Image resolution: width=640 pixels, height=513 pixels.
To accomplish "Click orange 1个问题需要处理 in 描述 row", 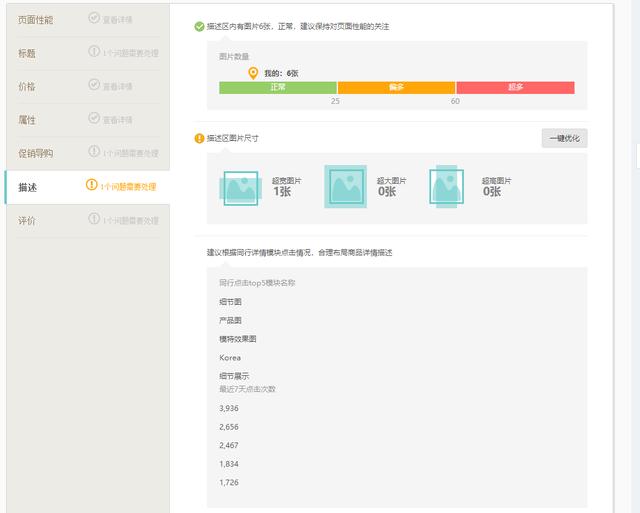I will [128, 187].
